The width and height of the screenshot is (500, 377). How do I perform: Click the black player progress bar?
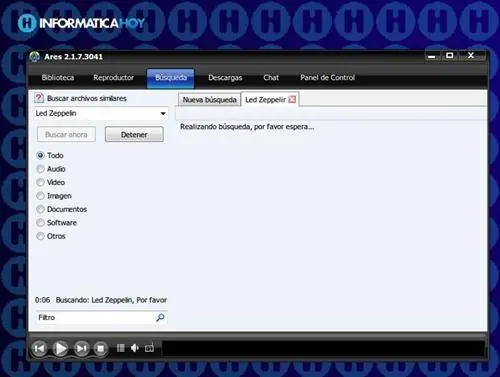[323, 349]
